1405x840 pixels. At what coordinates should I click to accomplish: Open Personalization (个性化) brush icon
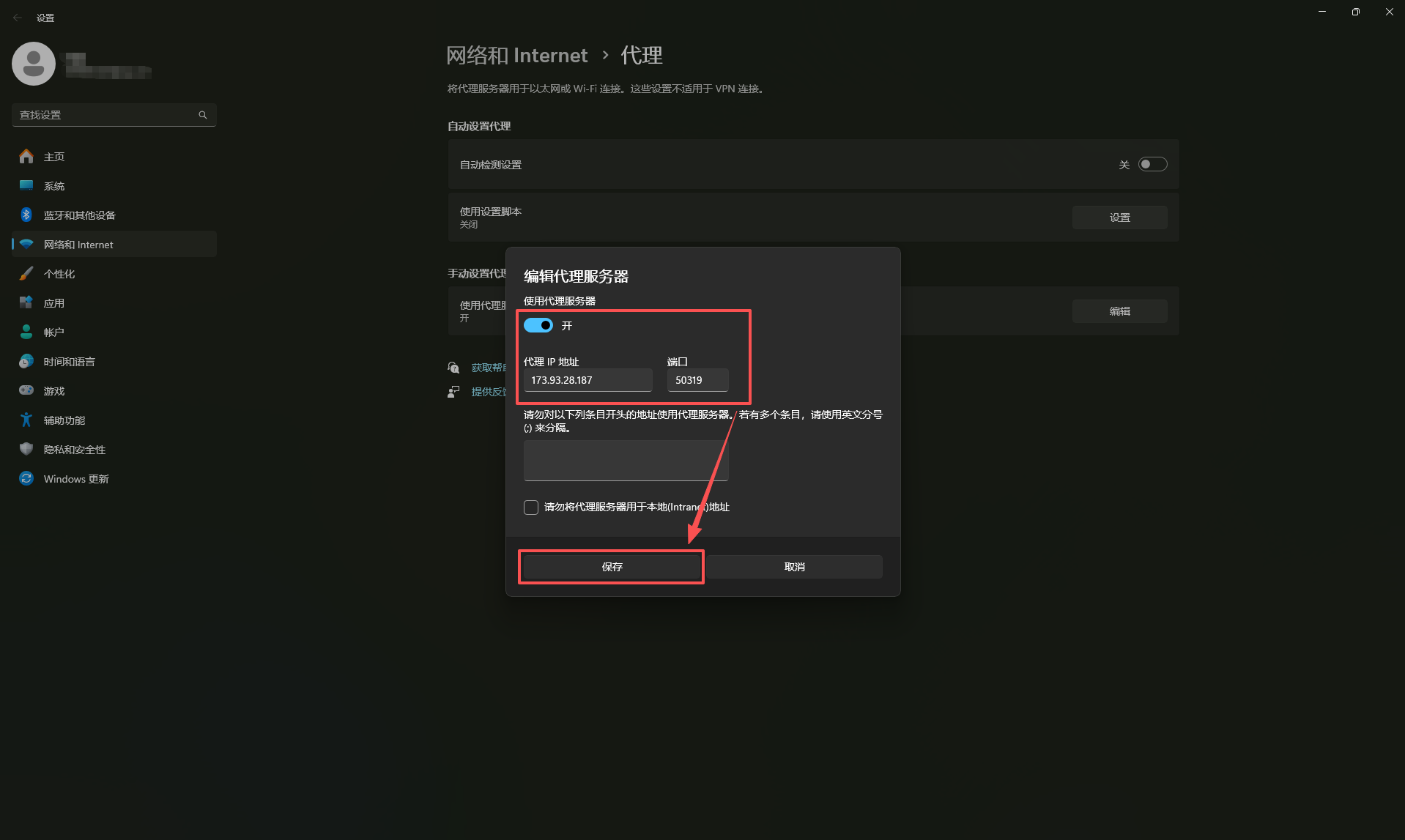[x=26, y=274]
